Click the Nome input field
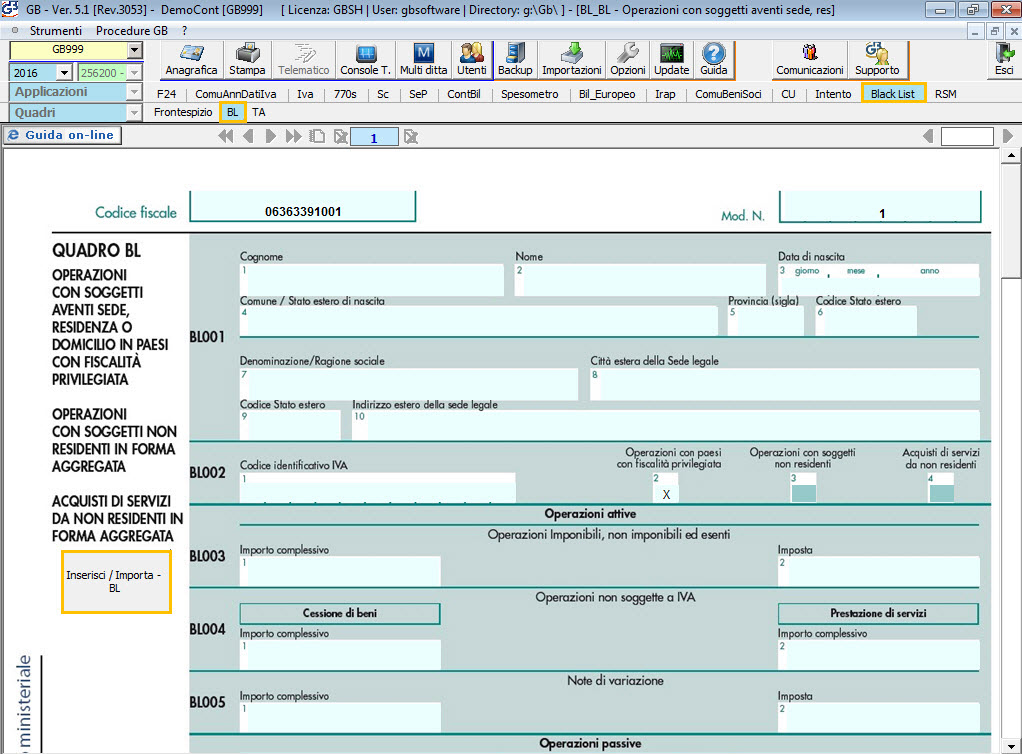The width and height of the screenshot is (1022, 754). pyautogui.click(x=640, y=280)
